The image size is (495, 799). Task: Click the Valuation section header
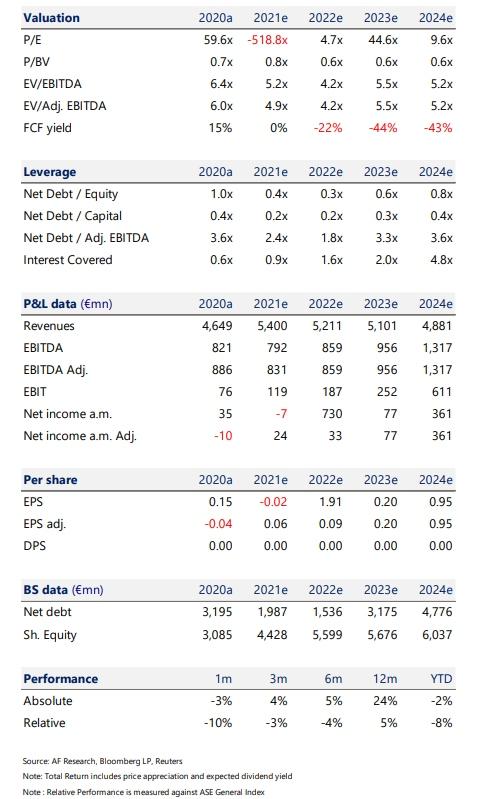pyautogui.click(x=51, y=18)
